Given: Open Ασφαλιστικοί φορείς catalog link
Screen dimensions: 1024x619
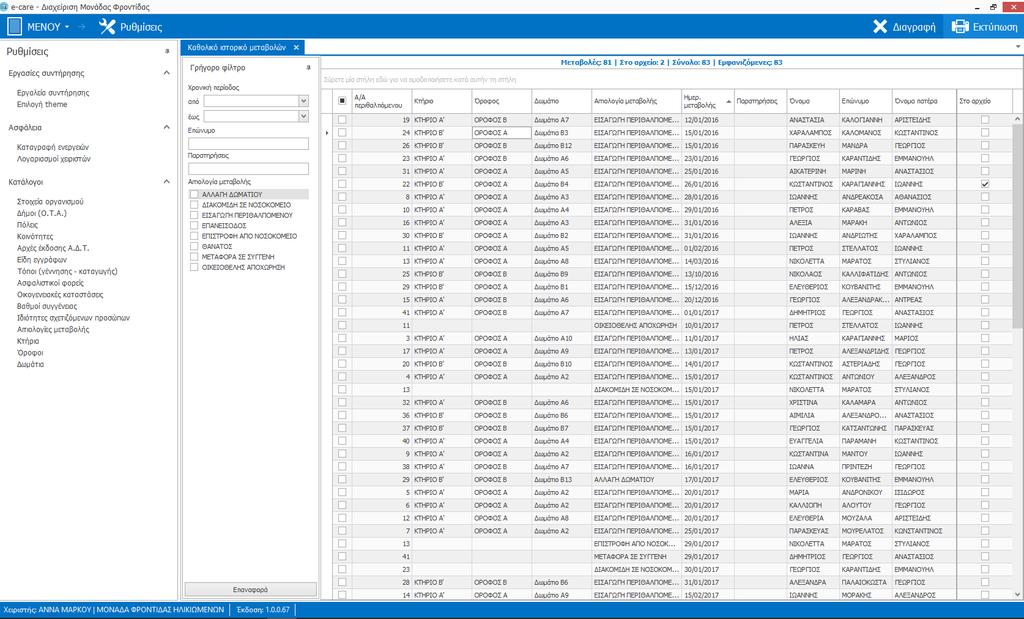Looking at the screenshot, I should (50, 283).
